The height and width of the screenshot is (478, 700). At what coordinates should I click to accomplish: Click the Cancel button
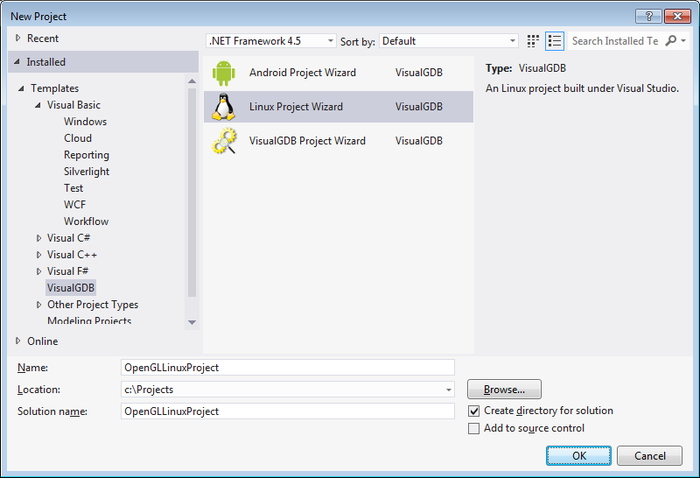(x=650, y=456)
